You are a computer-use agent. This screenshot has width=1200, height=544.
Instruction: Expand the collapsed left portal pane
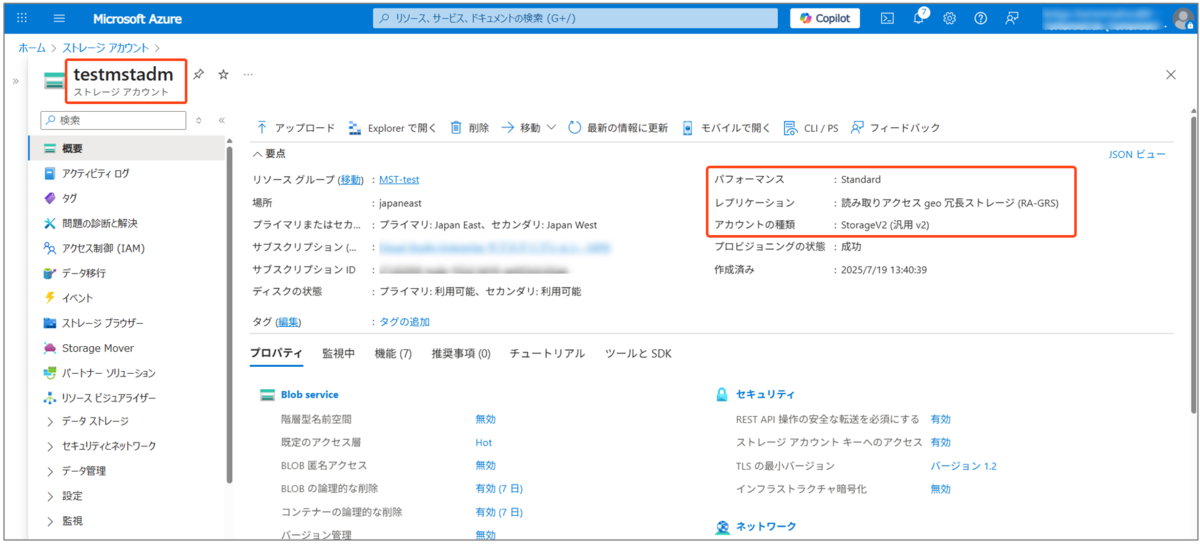(16, 80)
